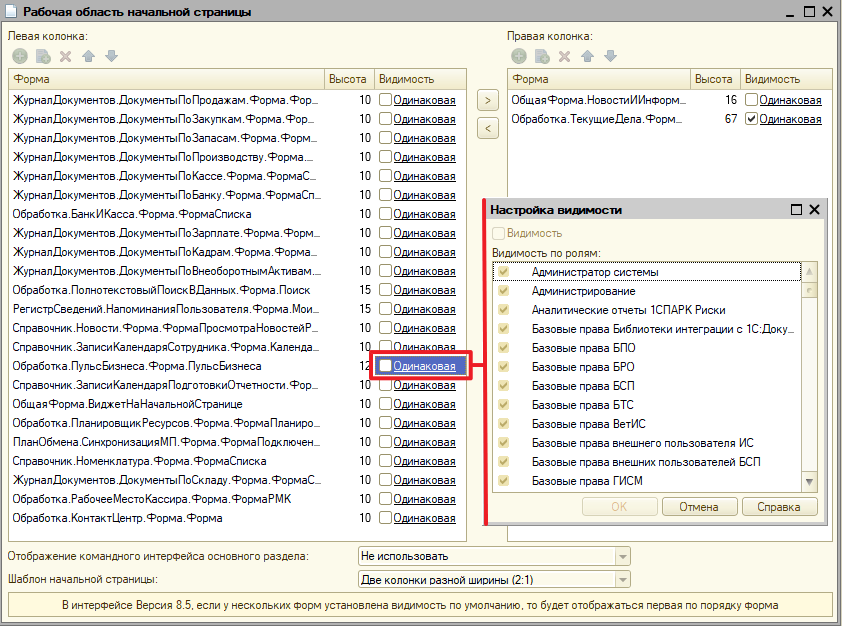Toggle the Видимость checkbox in the dialog
Viewport: 842px width, 626px height.
tap(498, 233)
